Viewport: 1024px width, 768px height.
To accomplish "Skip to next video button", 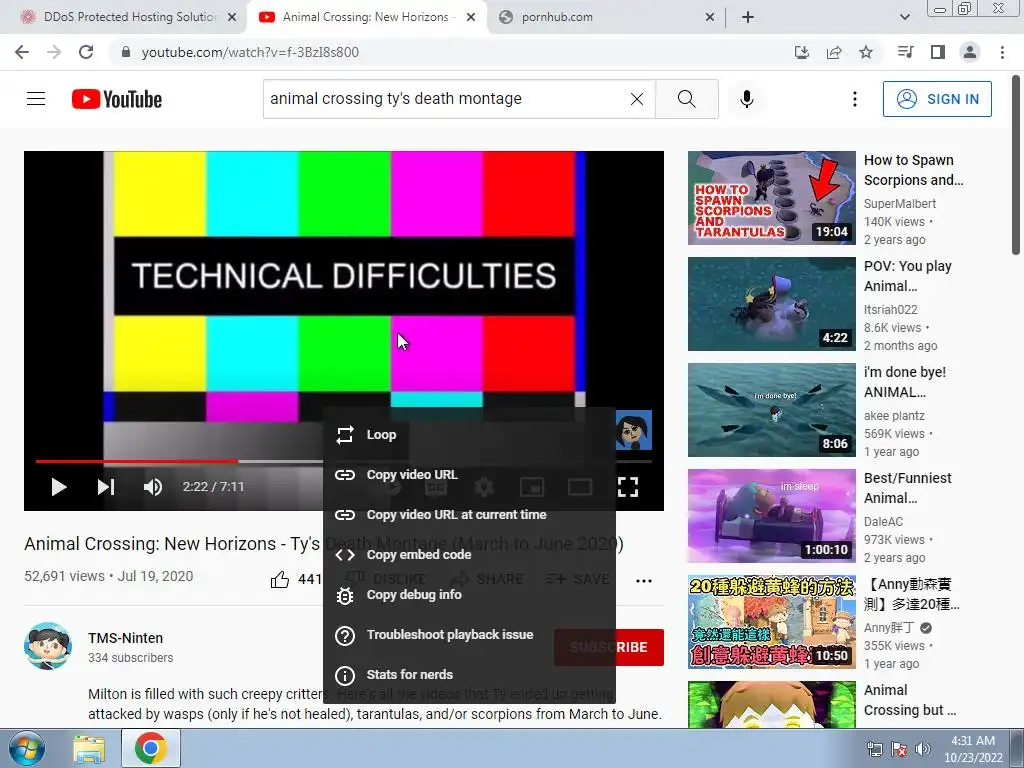I will tap(106, 487).
